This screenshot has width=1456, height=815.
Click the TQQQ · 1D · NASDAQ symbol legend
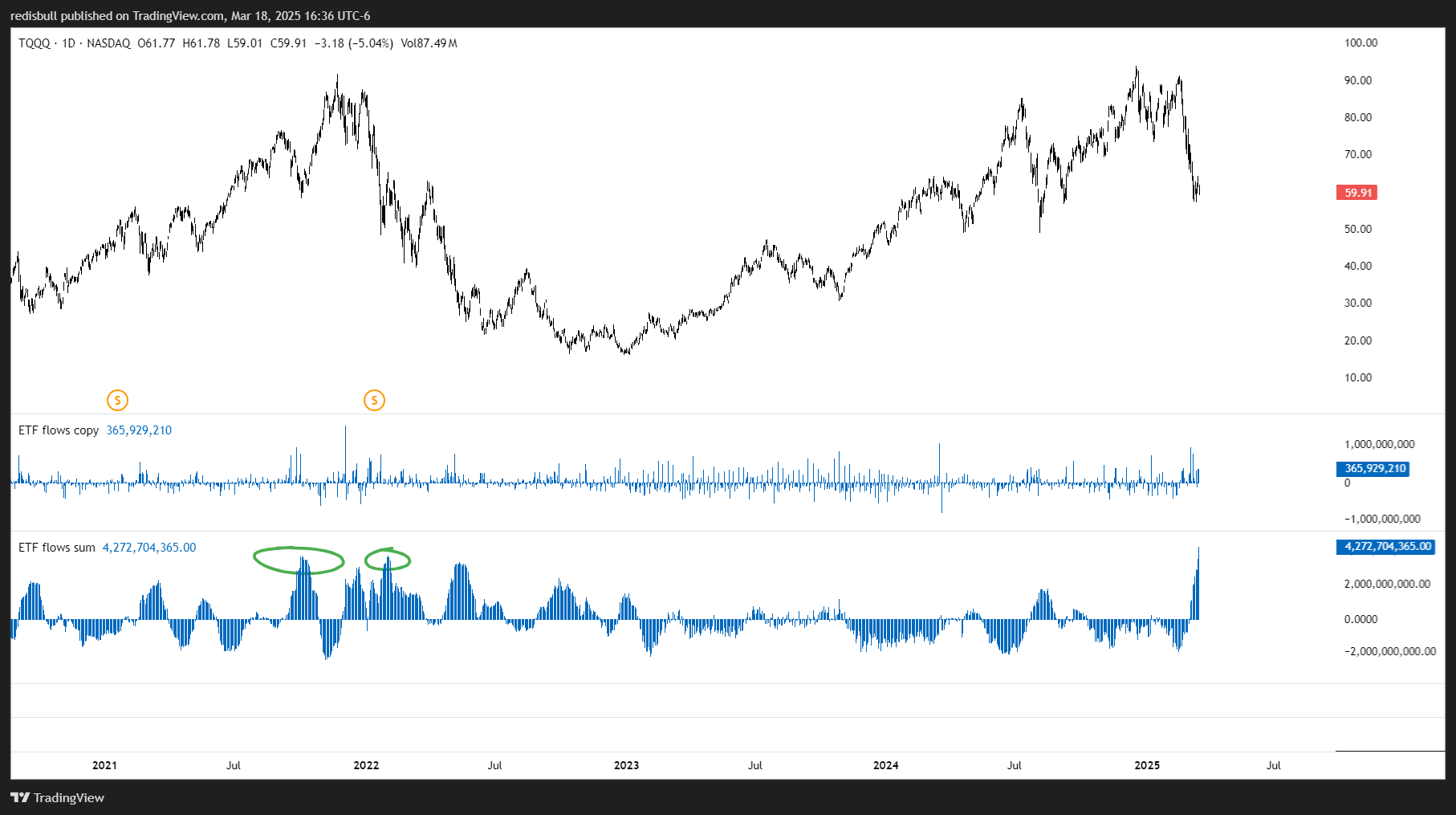[75, 43]
